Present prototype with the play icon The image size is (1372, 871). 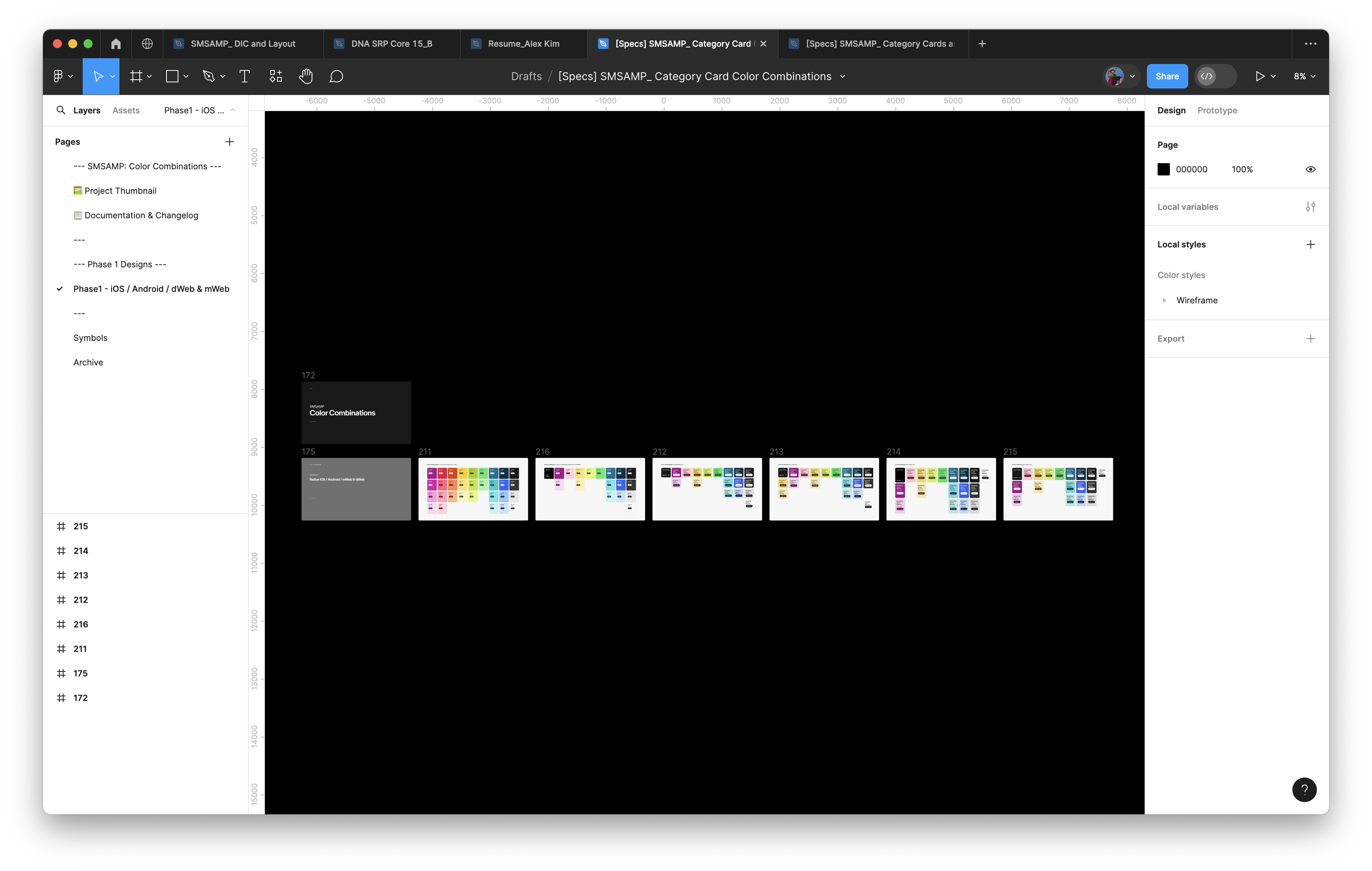(1260, 76)
